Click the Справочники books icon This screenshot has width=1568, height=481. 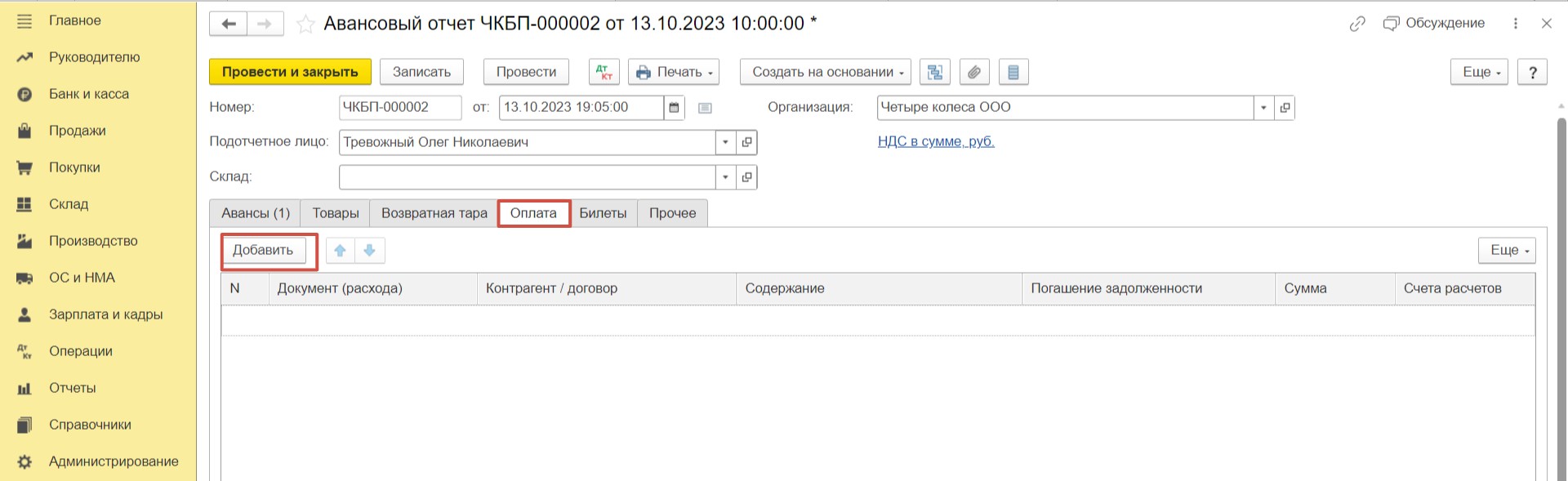click(x=24, y=425)
